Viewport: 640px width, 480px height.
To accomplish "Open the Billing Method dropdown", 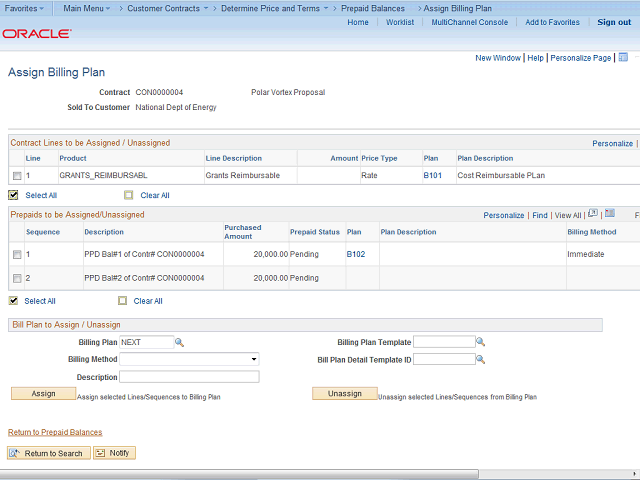I will (189, 359).
